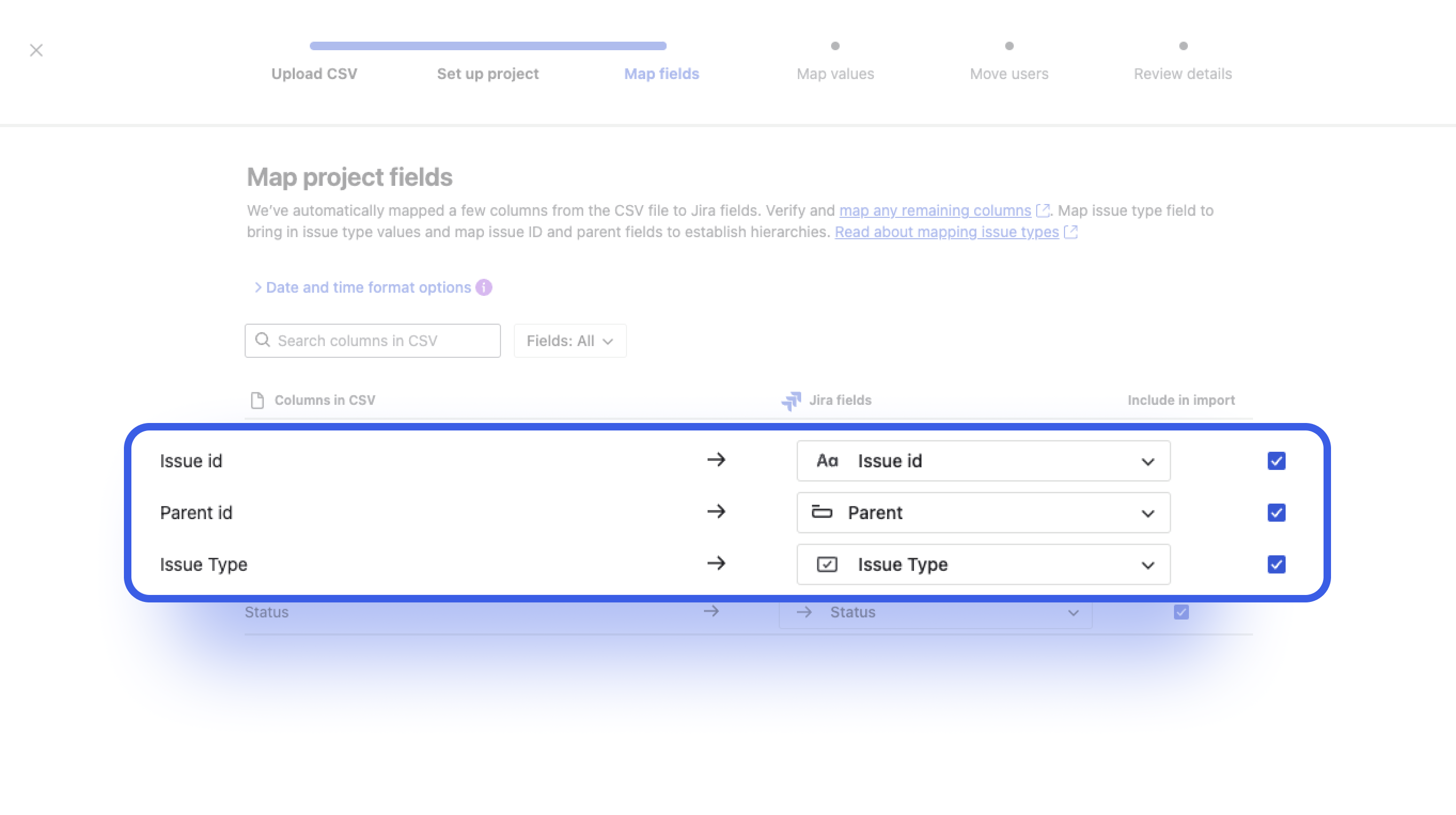The image size is (1456, 815).
Task: Open the Fields: All filter dropdown
Action: click(570, 341)
